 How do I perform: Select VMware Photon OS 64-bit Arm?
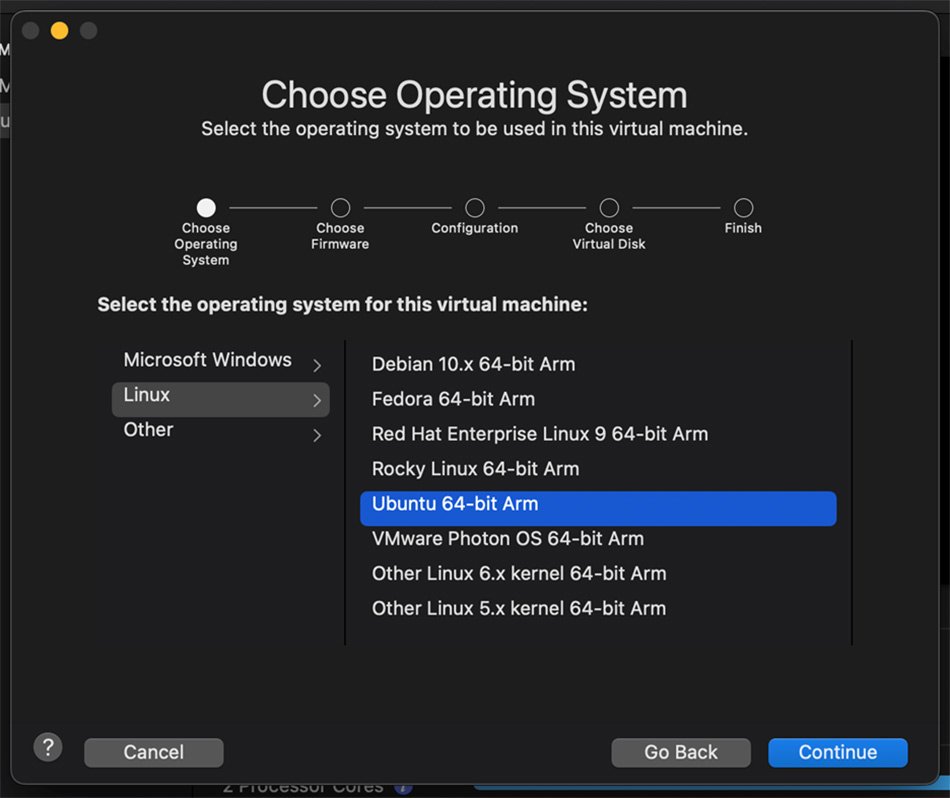pyautogui.click(x=507, y=539)
